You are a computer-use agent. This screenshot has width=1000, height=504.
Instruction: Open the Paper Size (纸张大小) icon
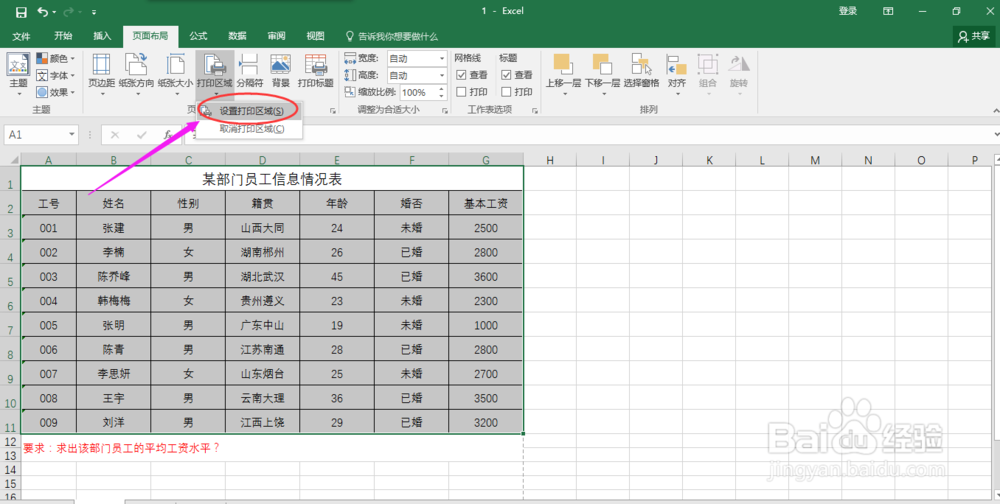click(175, 75)
